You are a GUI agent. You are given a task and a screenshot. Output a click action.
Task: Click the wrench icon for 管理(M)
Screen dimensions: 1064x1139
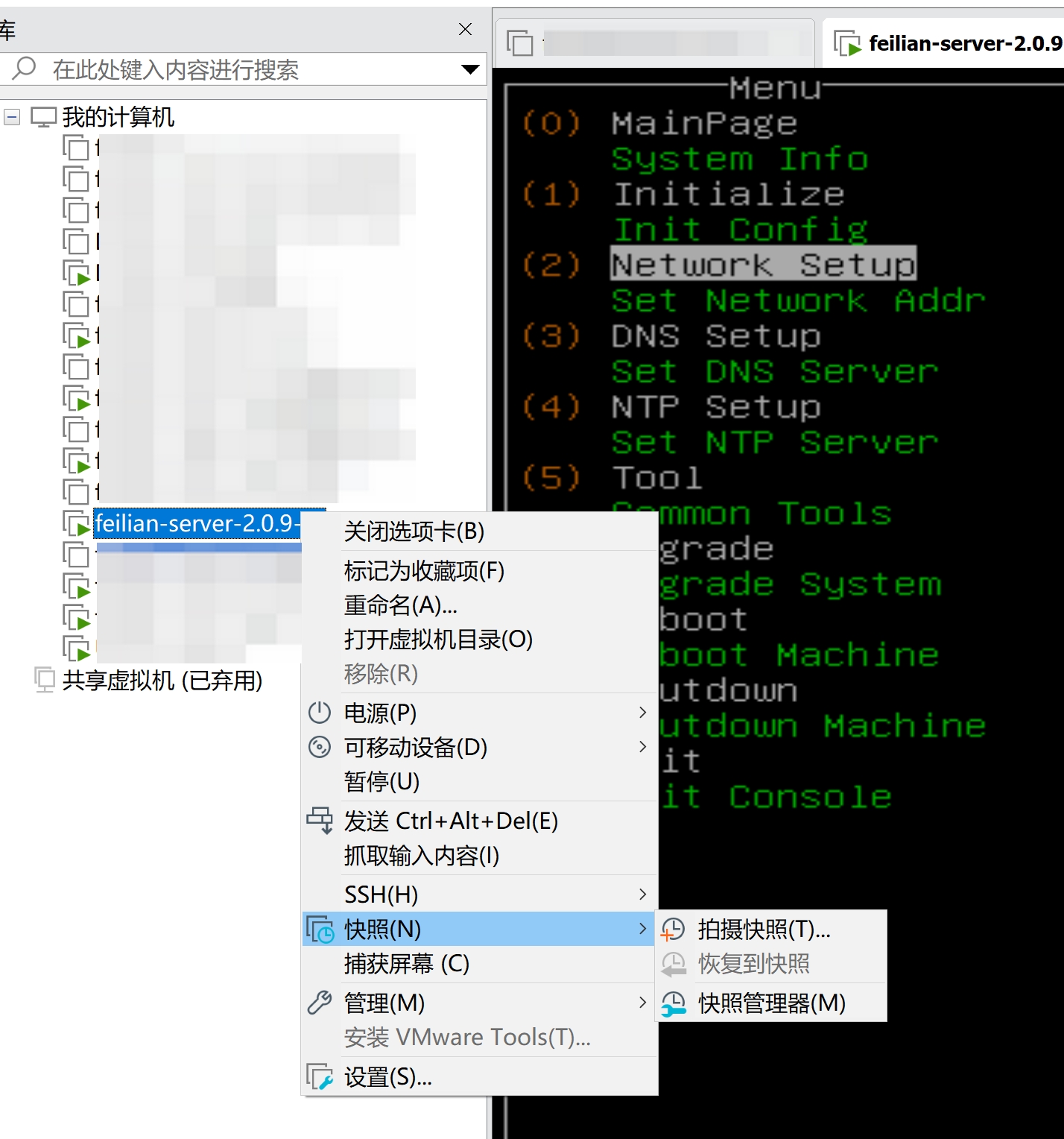(320, 1003)
